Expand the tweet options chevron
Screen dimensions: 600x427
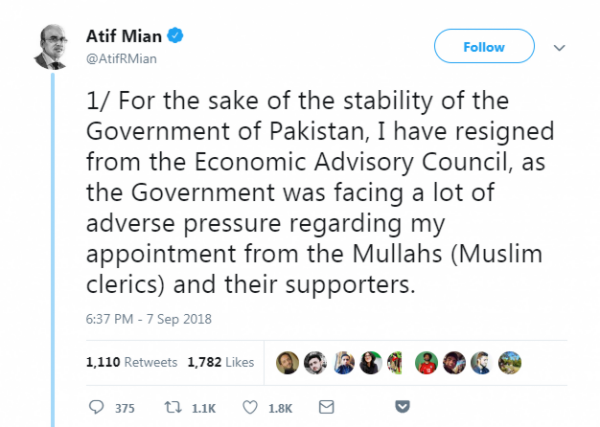tap(559, 47)
